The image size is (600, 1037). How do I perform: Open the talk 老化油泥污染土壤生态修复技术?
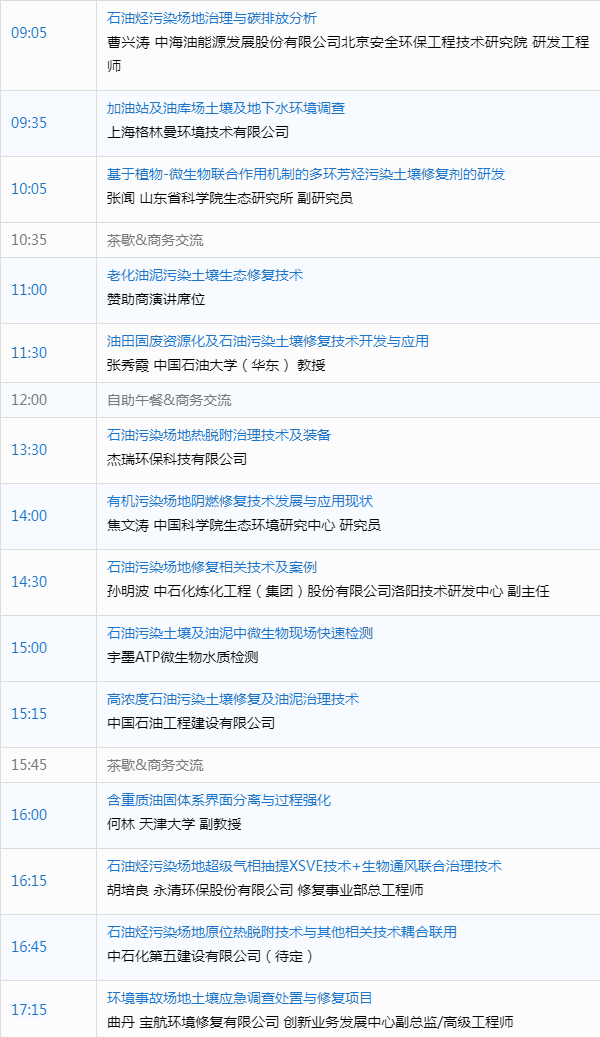(205, 274)
